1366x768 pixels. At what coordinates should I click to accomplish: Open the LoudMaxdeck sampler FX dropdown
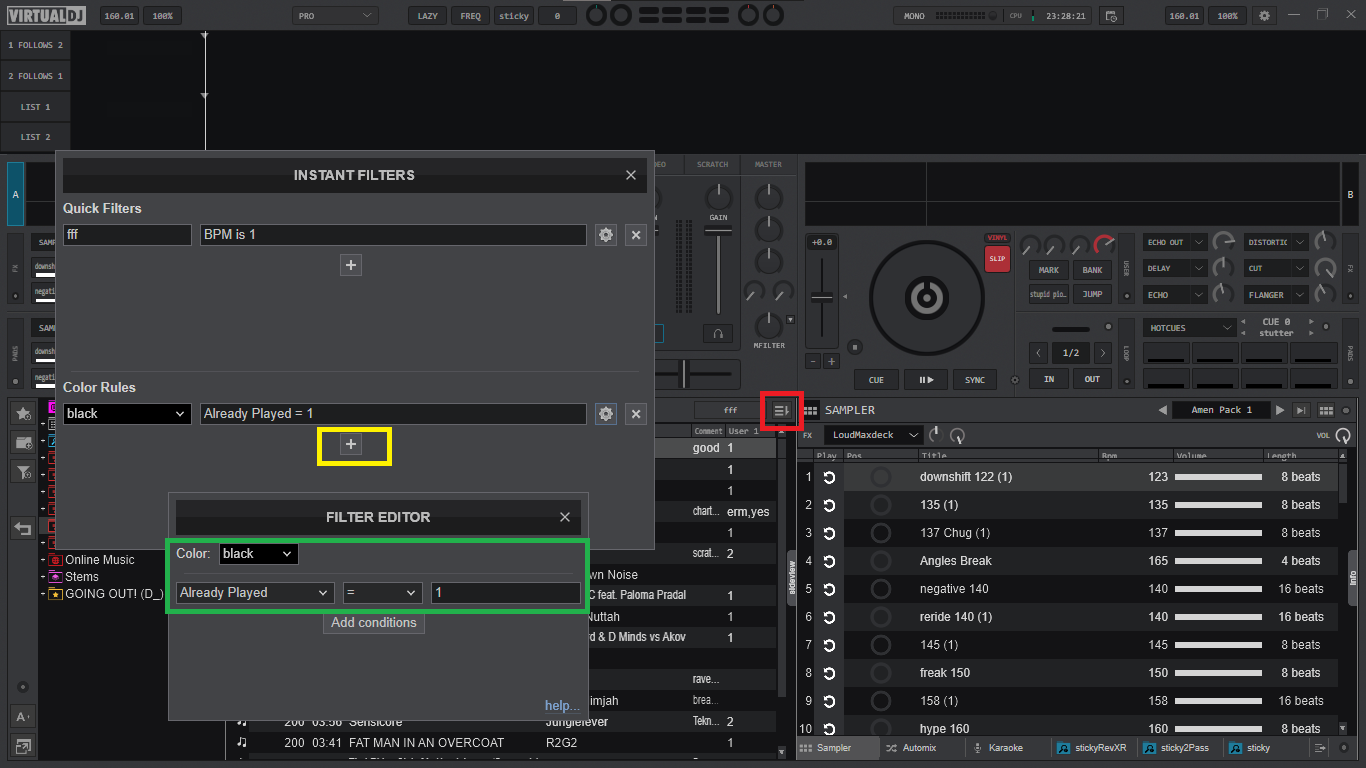[873, 435]
